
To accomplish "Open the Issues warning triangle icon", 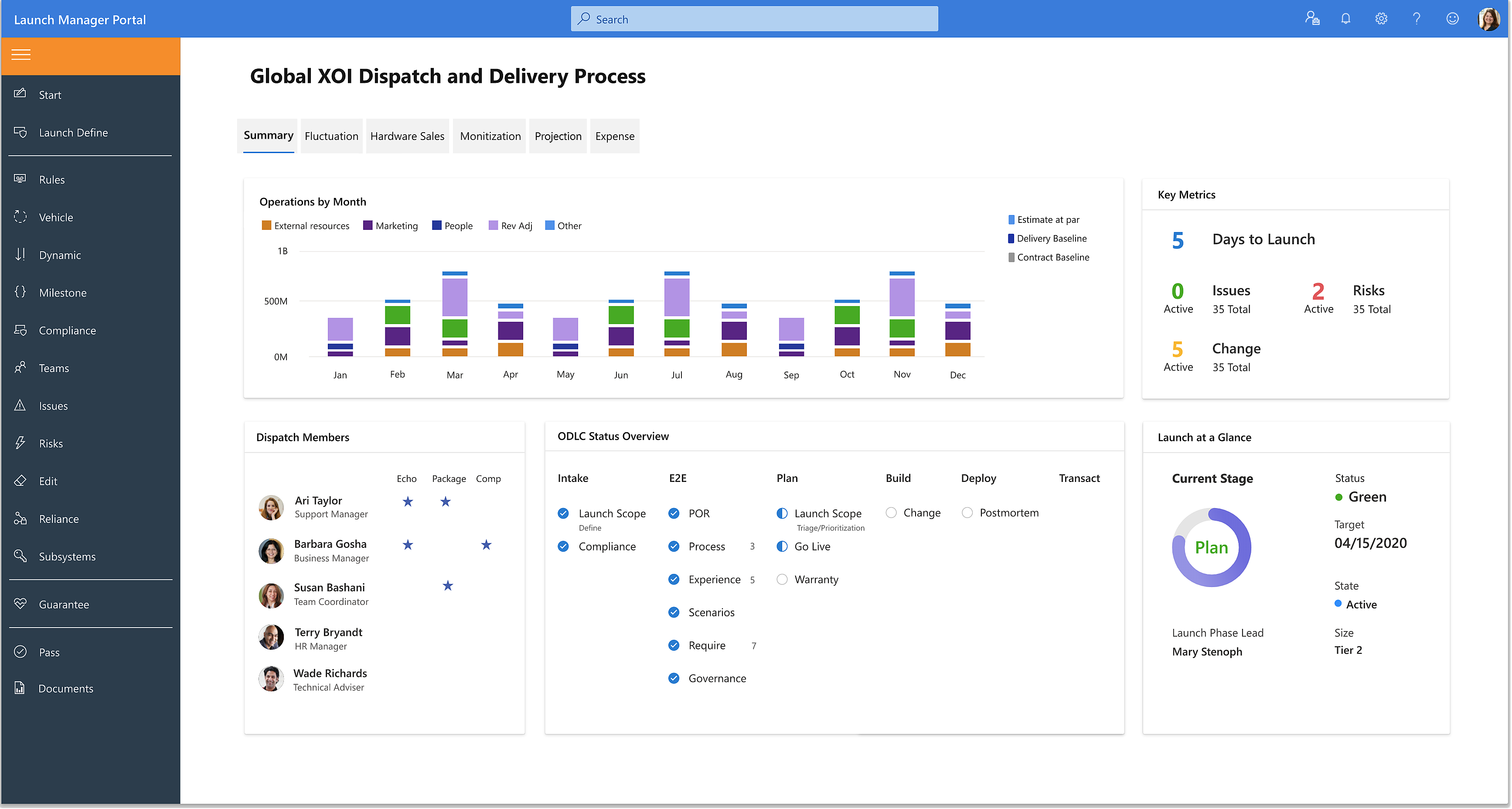I will pyautogui.click(x=20, y=405).
